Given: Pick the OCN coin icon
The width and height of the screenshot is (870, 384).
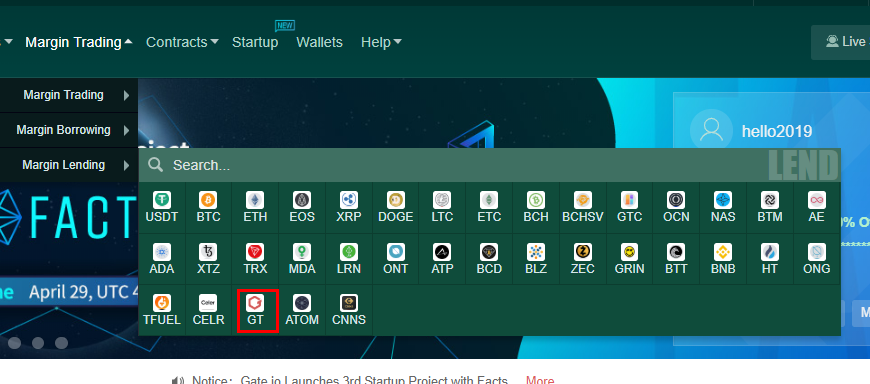Looking at the screenshot, I should tap(676, 200).
